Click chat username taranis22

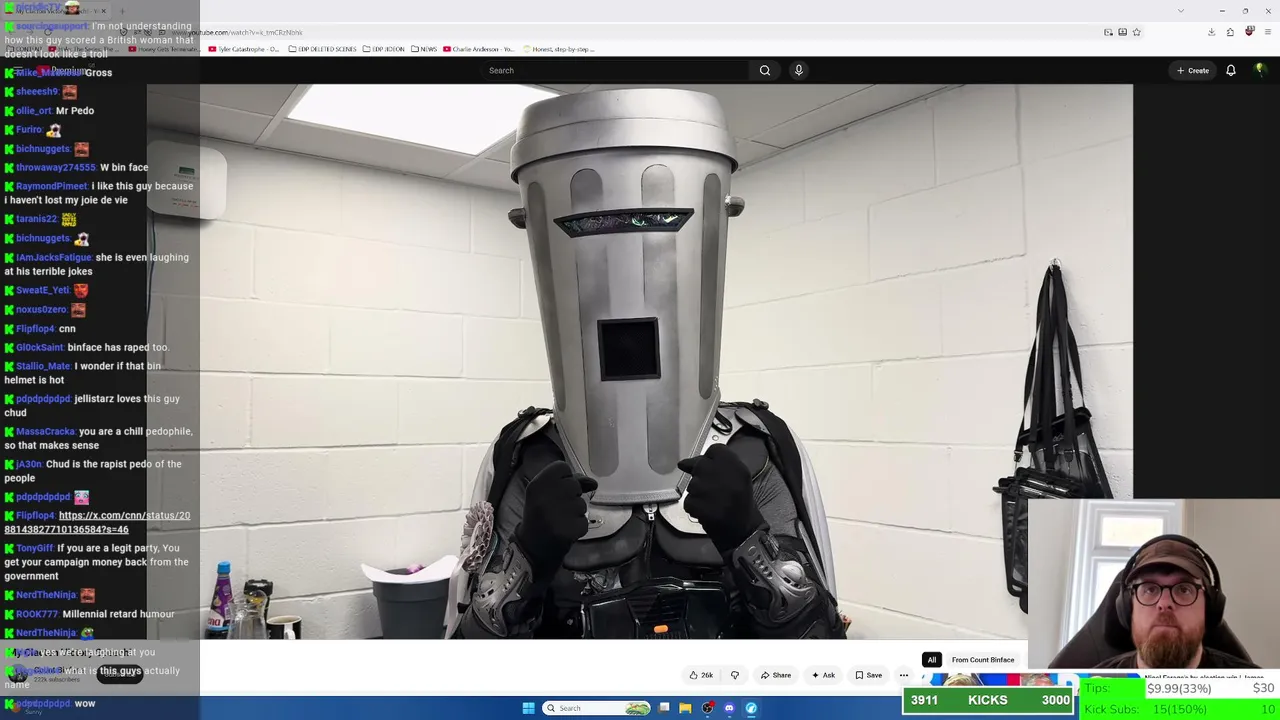[x=36, y=218]
